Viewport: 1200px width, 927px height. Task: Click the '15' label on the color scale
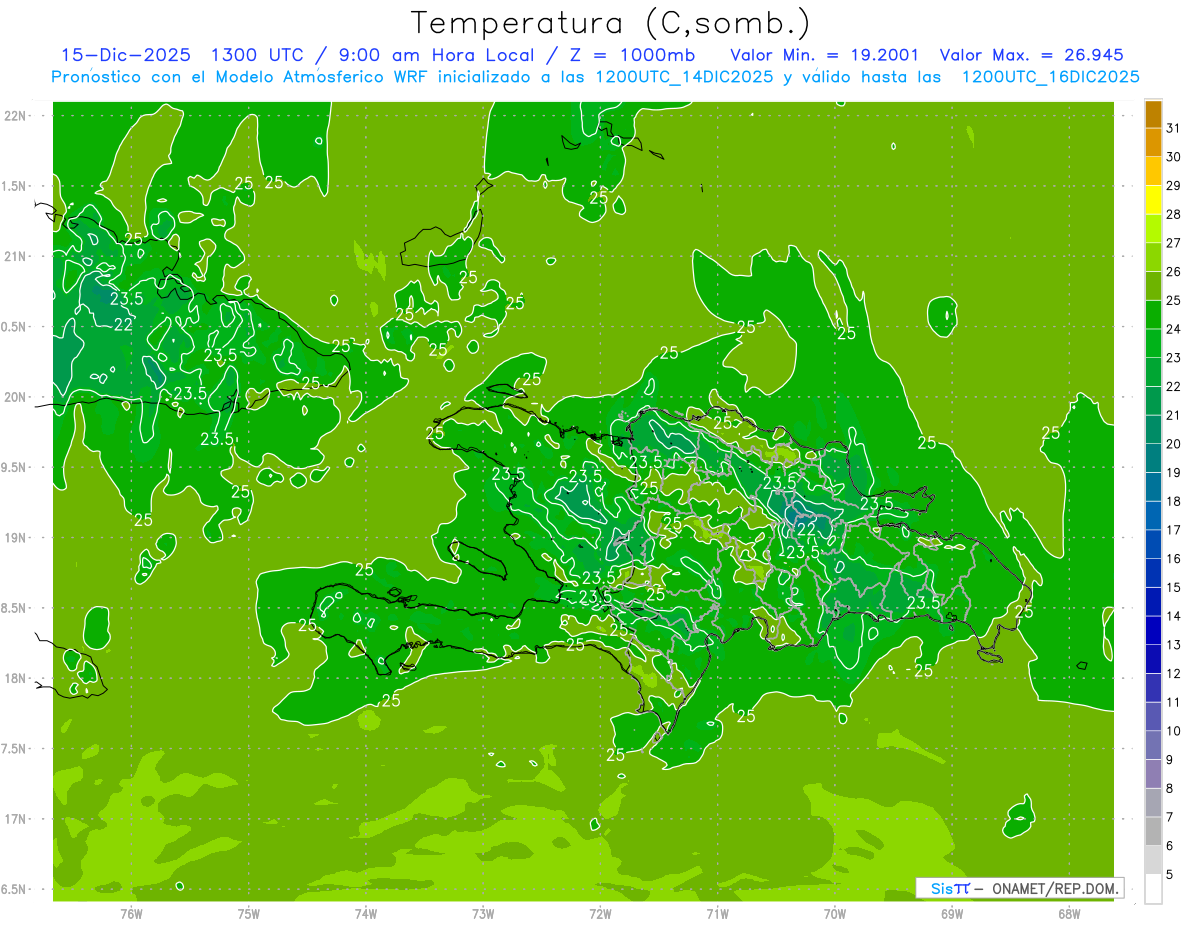[x=1174, y=588]
